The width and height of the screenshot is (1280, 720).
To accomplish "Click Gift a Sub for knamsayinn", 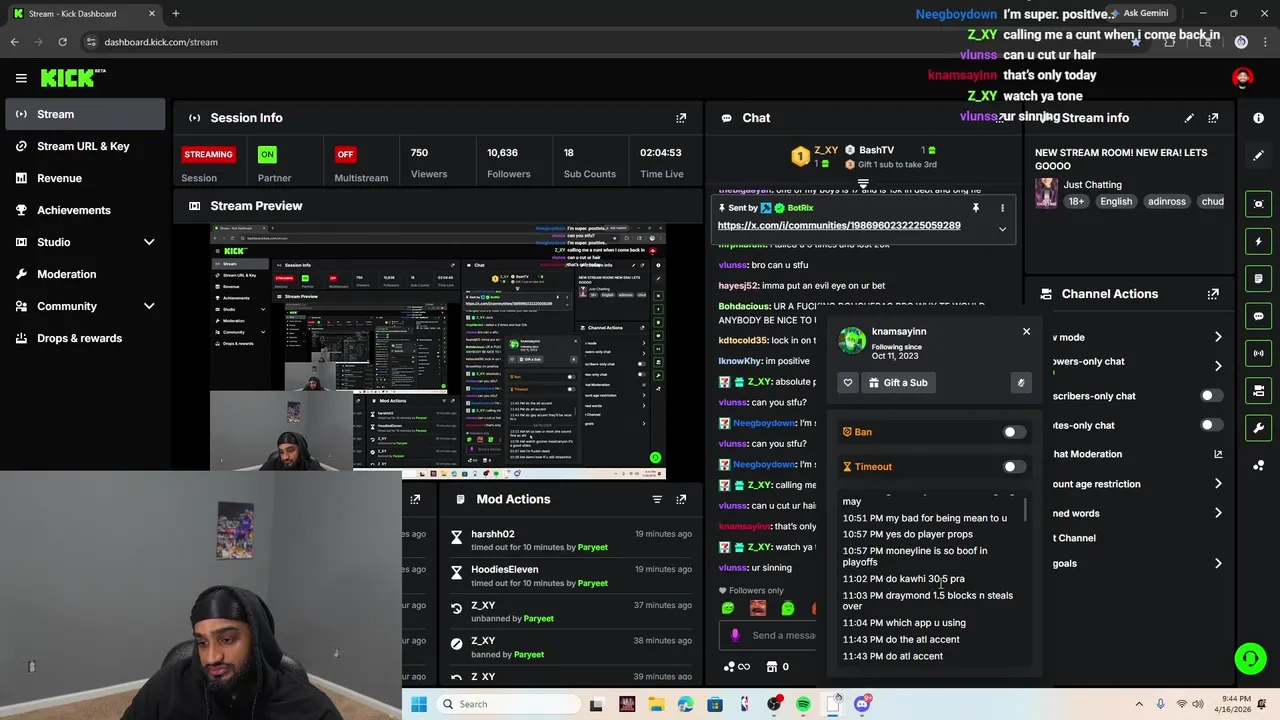I will tap(898, 382).
